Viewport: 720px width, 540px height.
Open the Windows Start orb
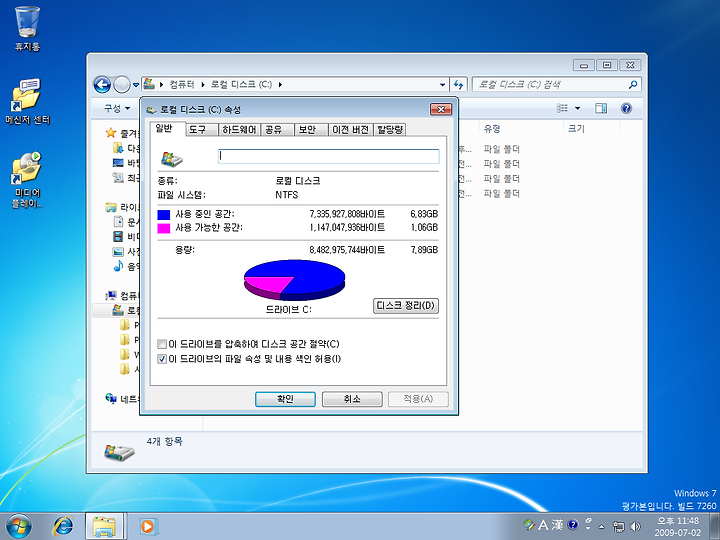[19, 526]
